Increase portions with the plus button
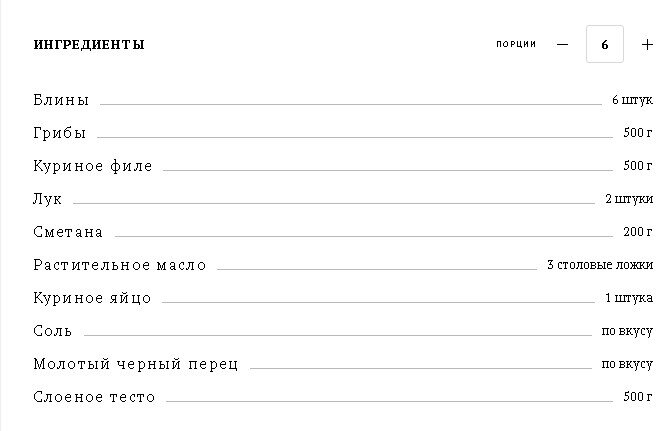This screenshot has width=672, height=431. pyautogui.click(x=646, y=45)
